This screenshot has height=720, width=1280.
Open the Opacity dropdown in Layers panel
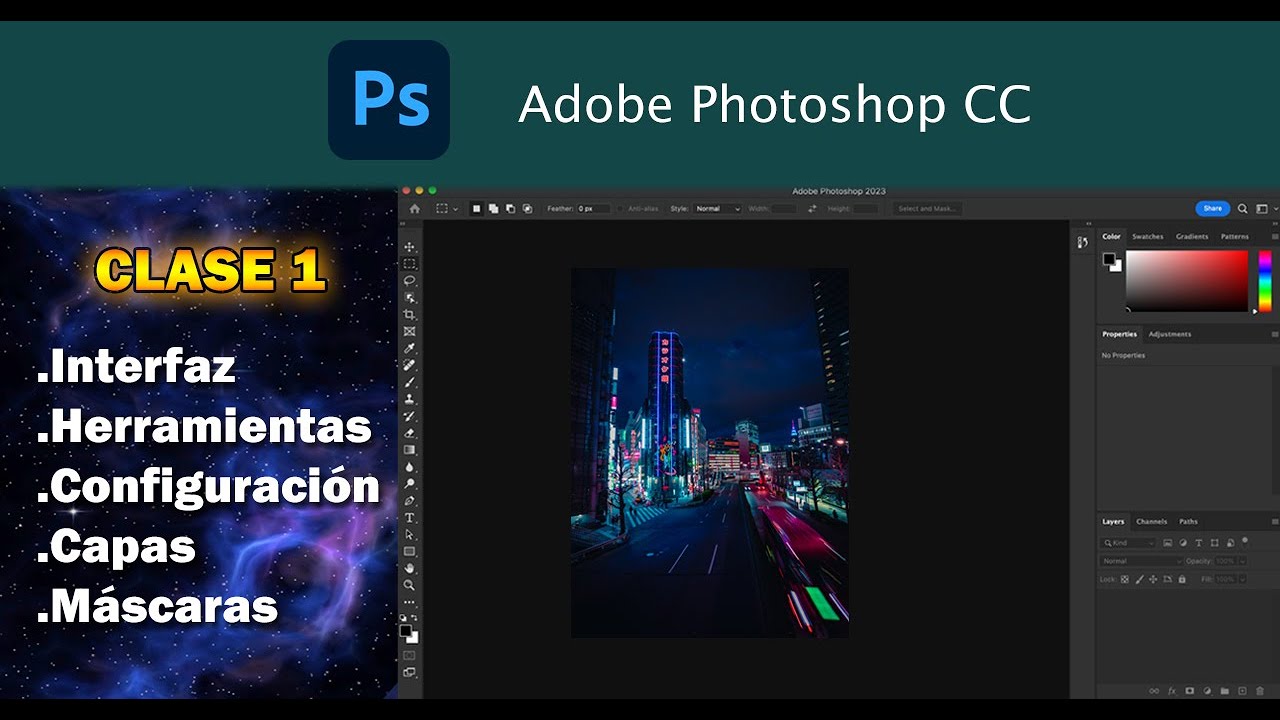click(1243, 561)
